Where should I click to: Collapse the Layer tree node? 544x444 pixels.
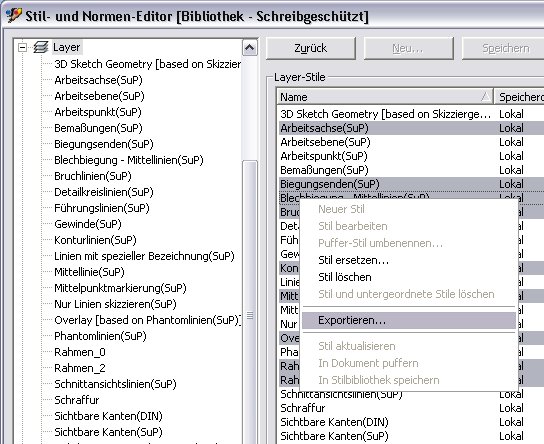[x=22, y=47]
